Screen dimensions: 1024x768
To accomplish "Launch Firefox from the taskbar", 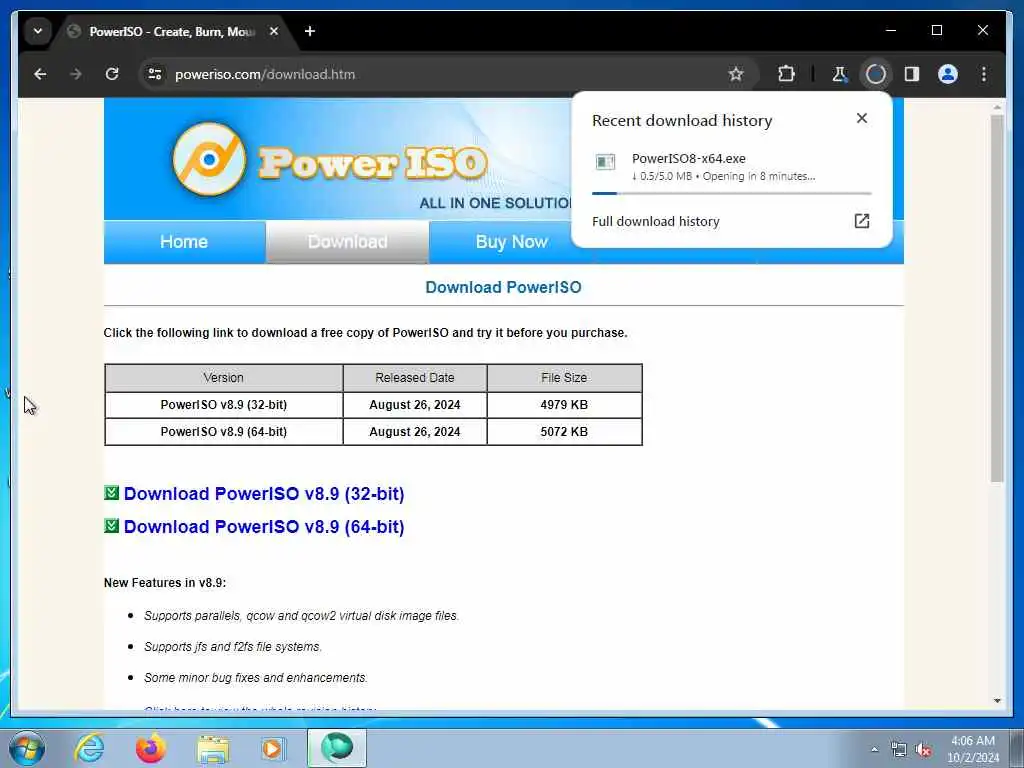I will pyautogui.click(x=150, y=748).
